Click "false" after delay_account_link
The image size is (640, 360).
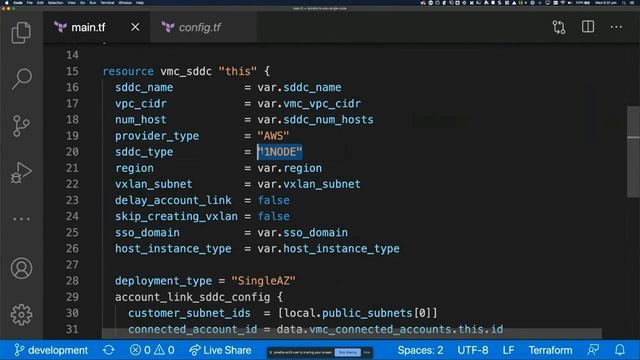tap(273, 200)
